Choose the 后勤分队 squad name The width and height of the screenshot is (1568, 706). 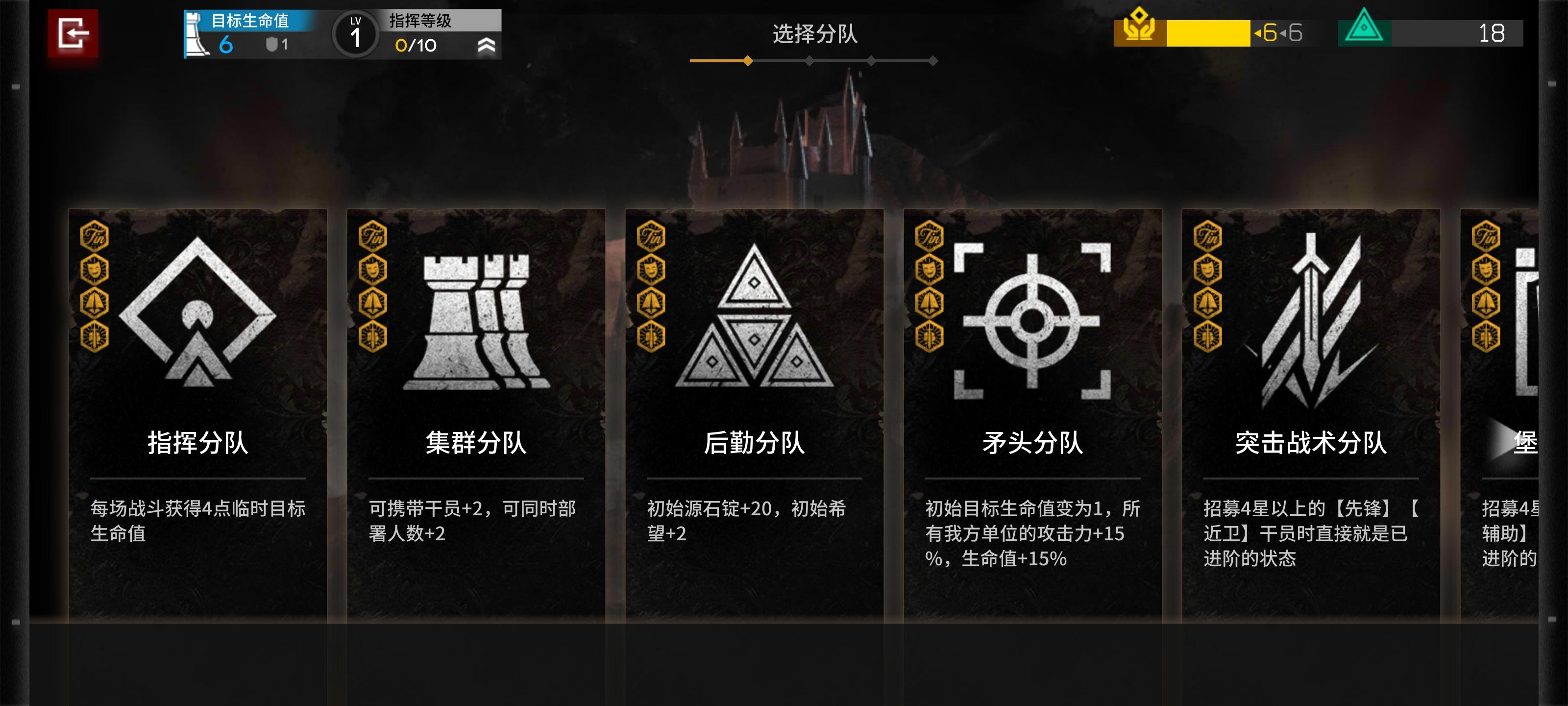[x=754, y=442]
